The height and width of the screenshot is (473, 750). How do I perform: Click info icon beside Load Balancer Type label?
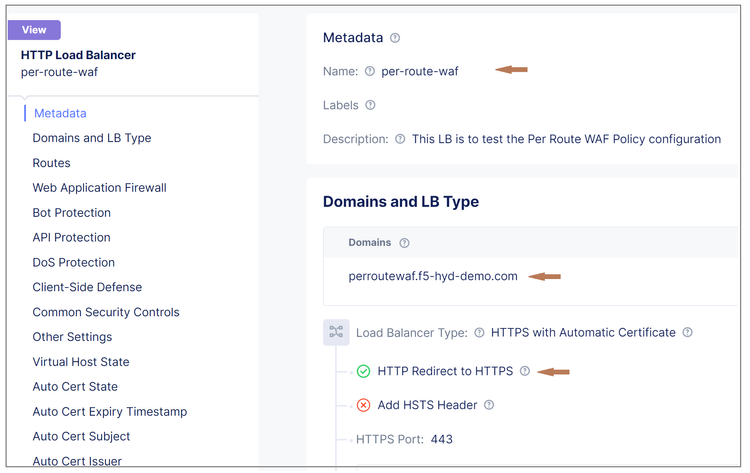tap(480, 333)
